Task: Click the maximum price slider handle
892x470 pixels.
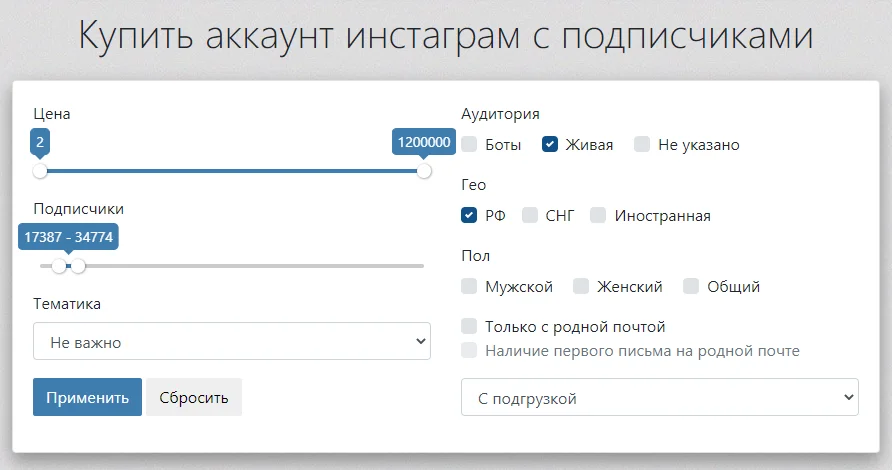Action: (x=424, y=171)
